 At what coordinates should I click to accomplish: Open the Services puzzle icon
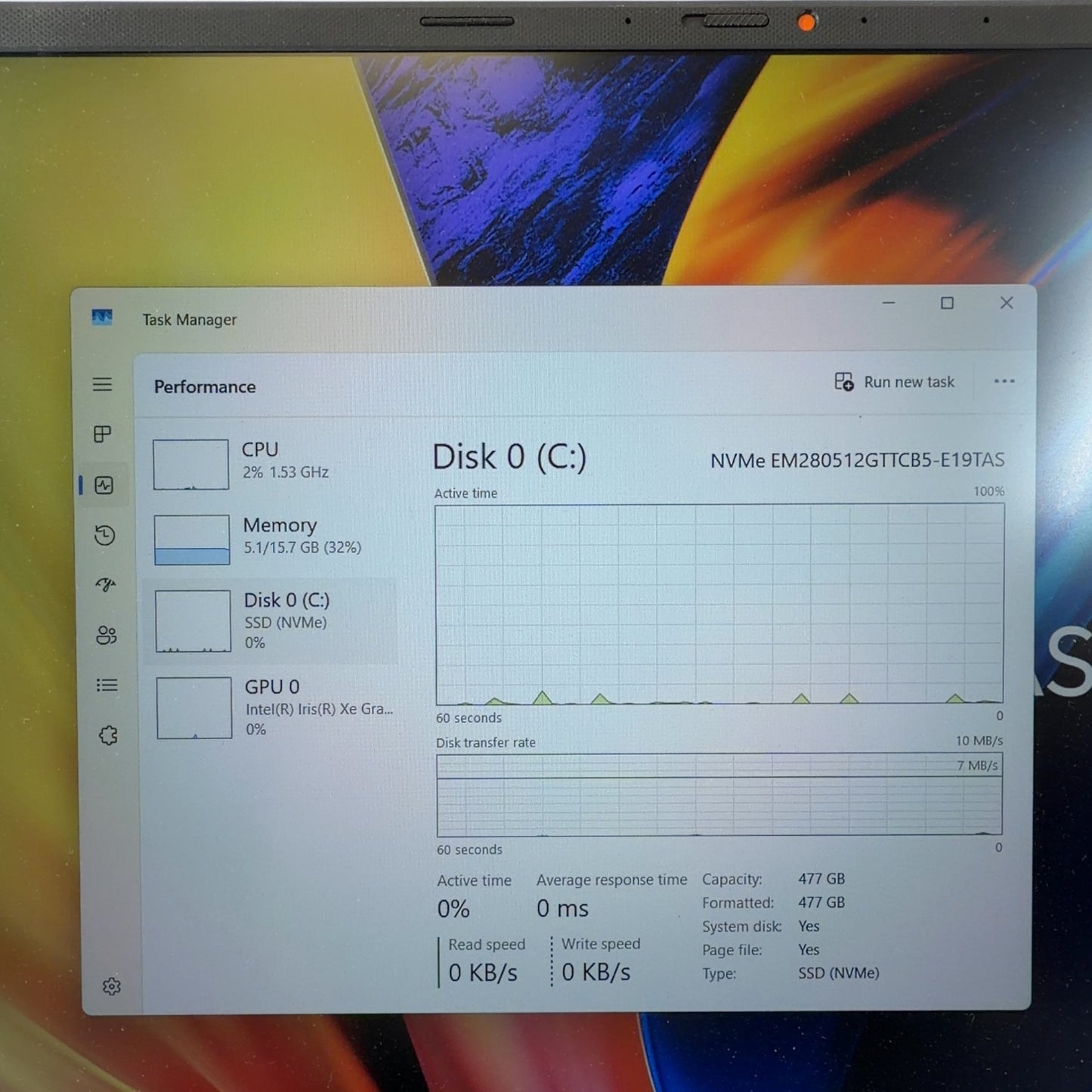108,735
